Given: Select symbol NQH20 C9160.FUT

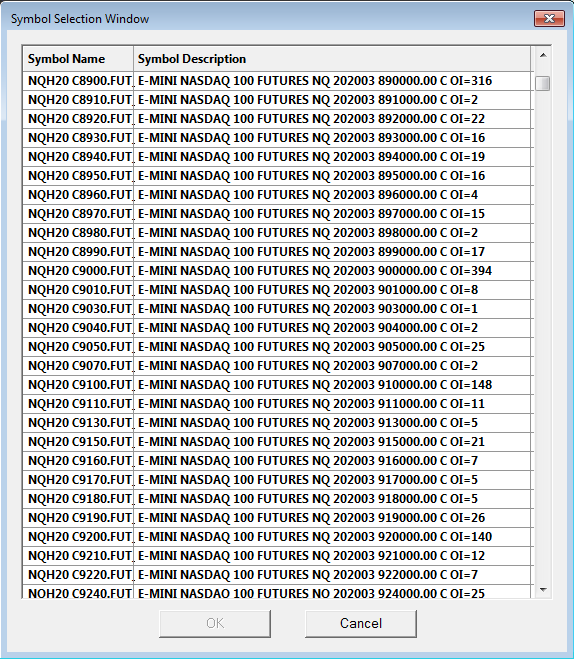Looking at the screenshot, I should pos(78,461).
